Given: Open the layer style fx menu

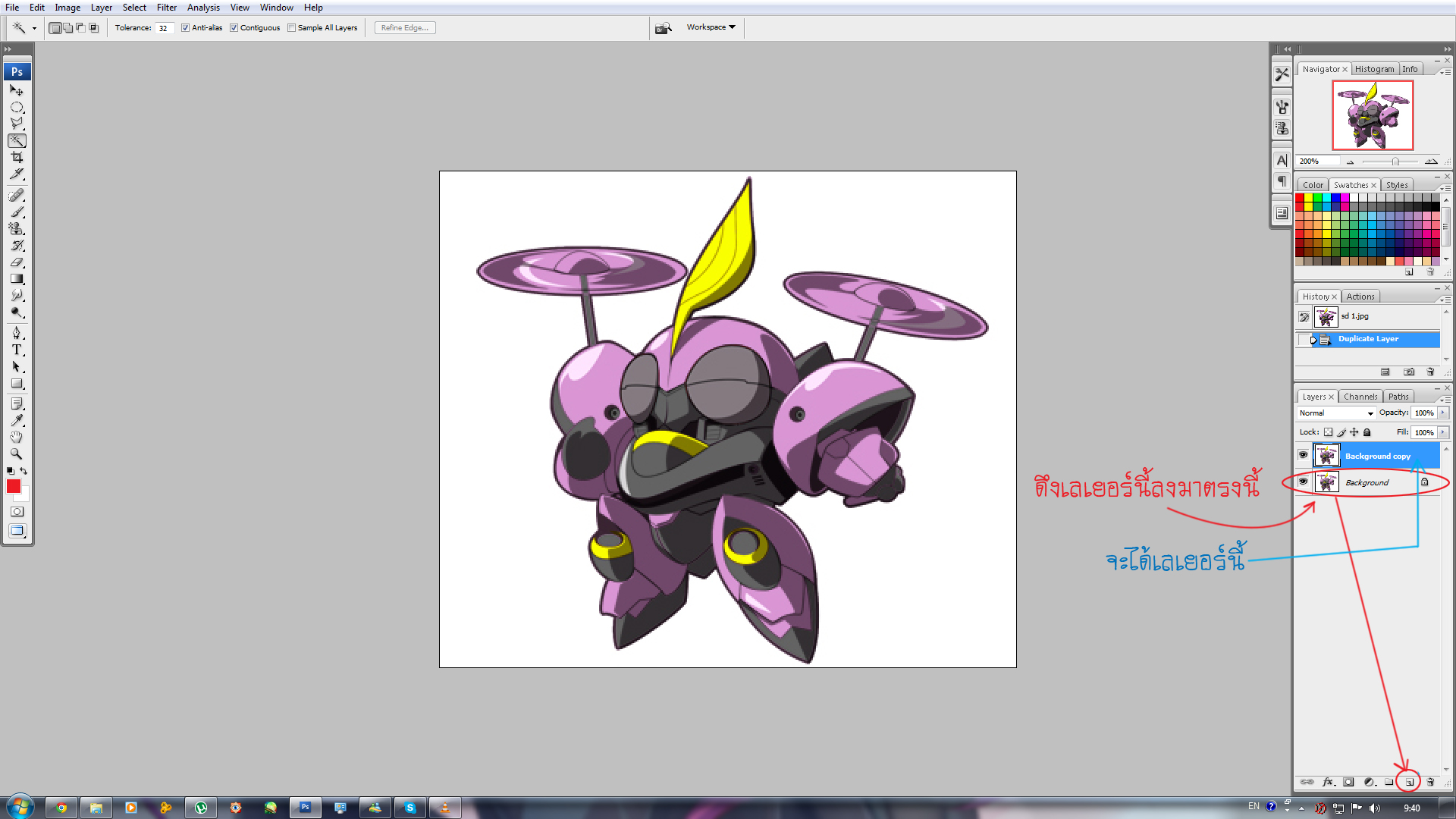Looking at the screenshot, I should point(1329,782).
